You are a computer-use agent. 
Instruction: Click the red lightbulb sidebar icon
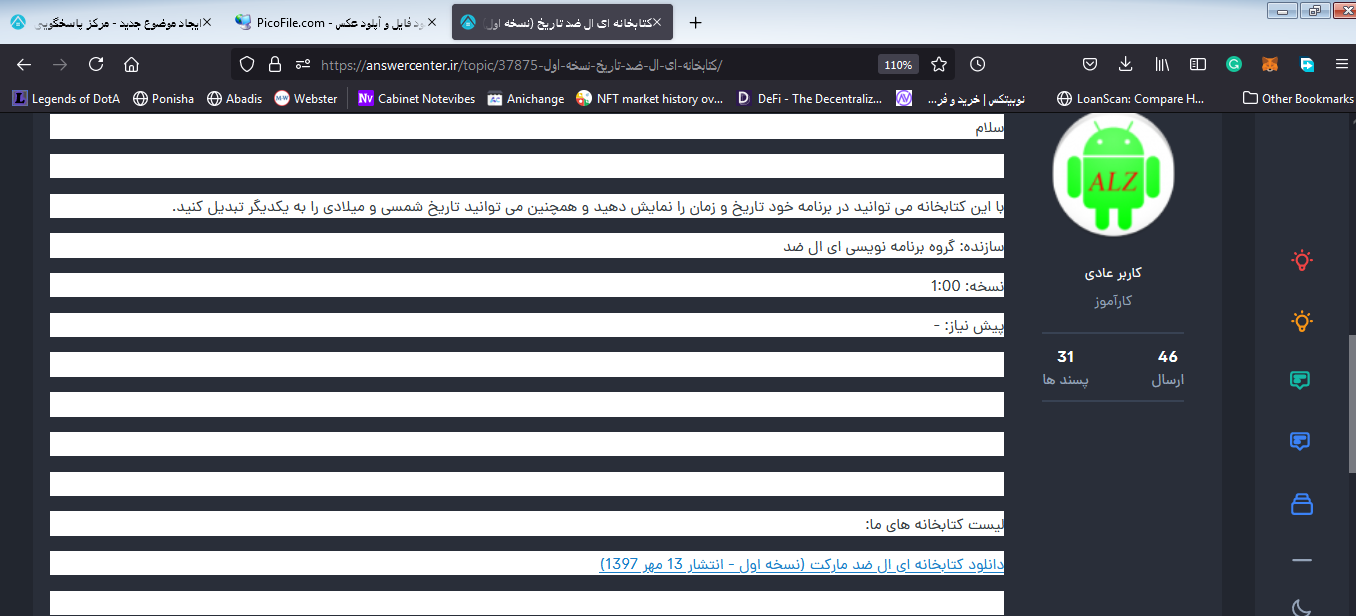1301,261
